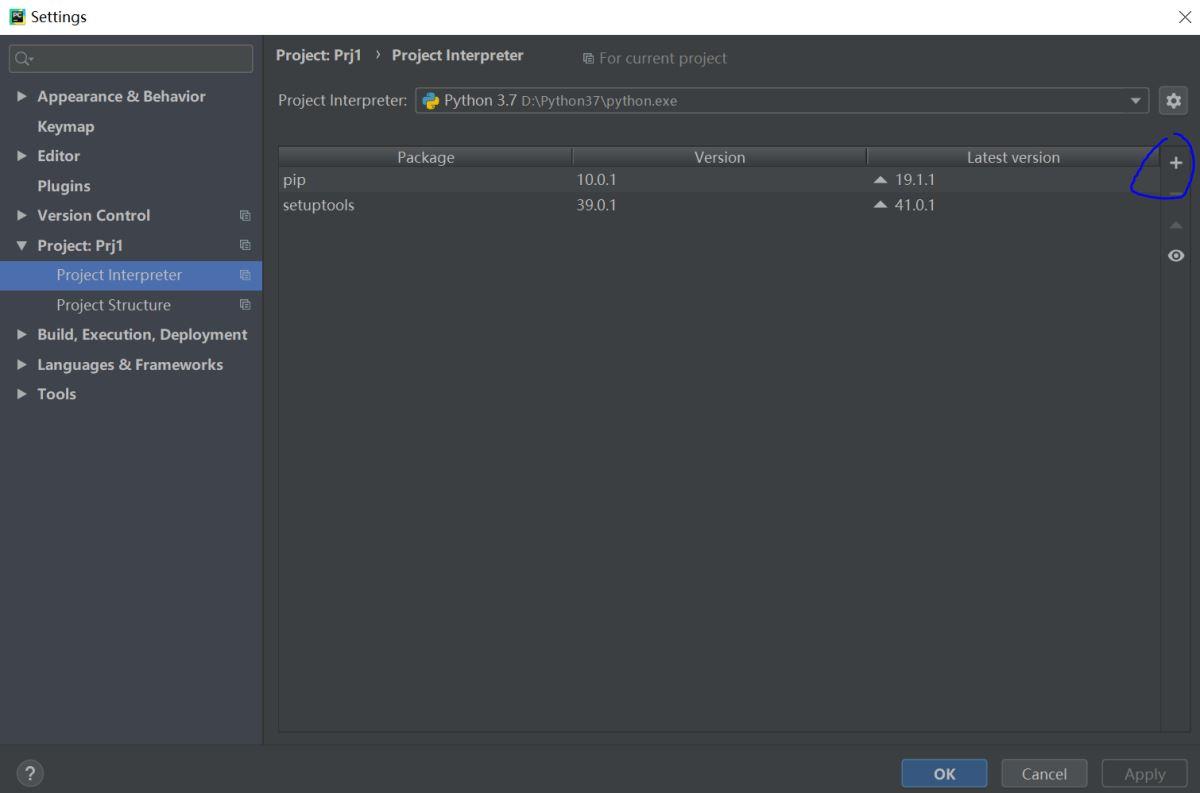Toggle the eye icon for early releases

click(1176, 256)
